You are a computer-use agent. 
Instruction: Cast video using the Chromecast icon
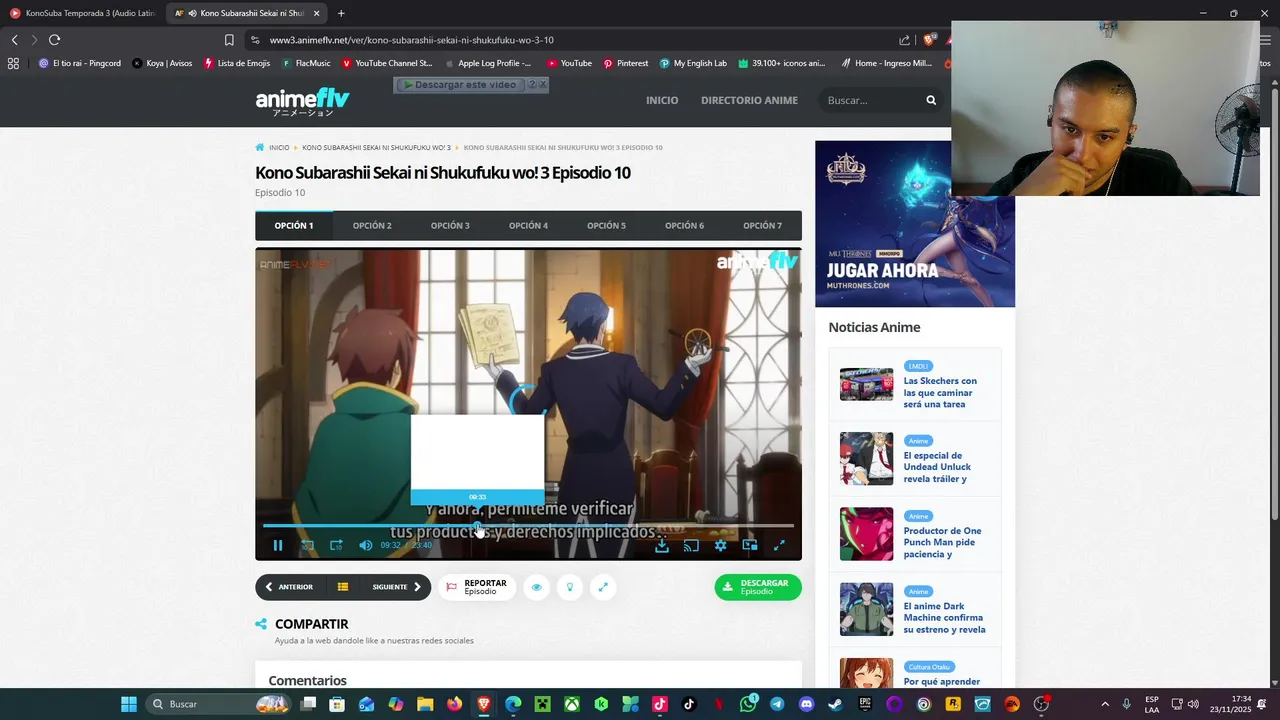[x=691, y=545]
